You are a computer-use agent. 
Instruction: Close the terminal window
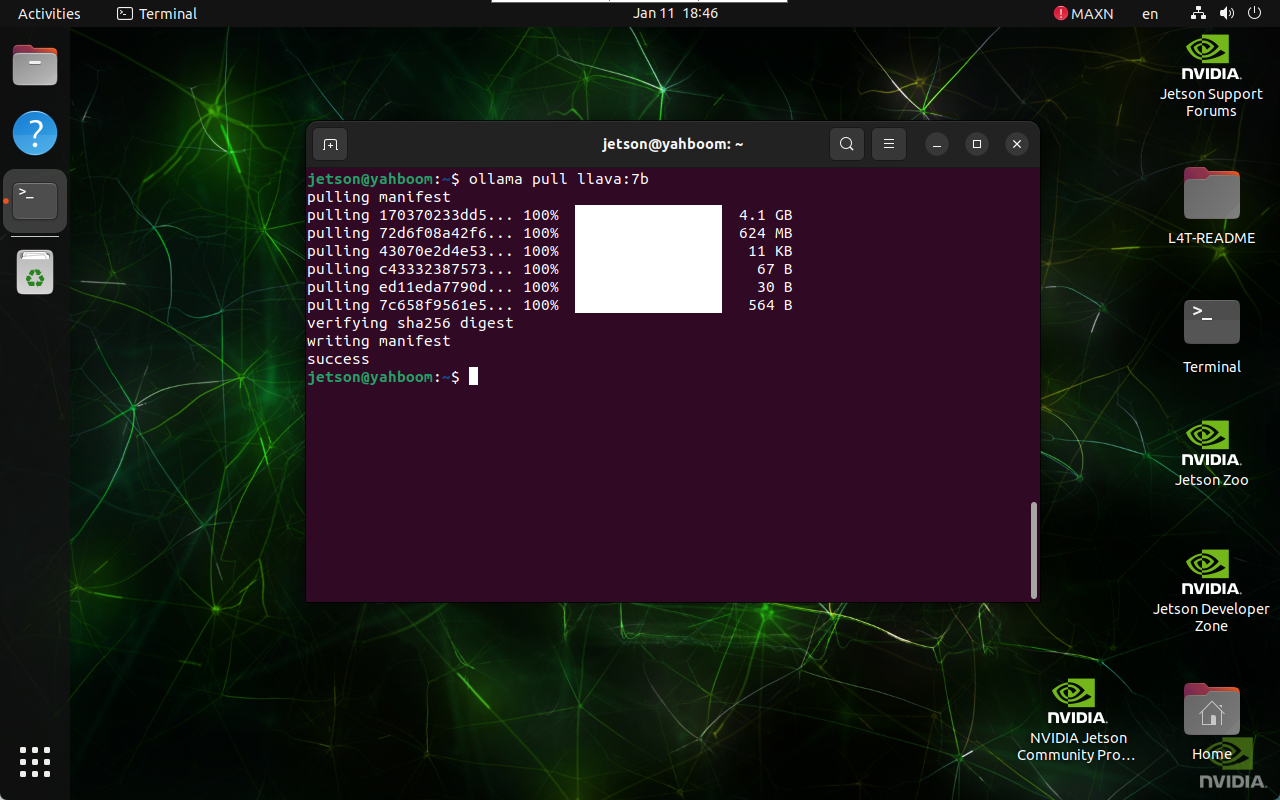(x=1017, y=144)
